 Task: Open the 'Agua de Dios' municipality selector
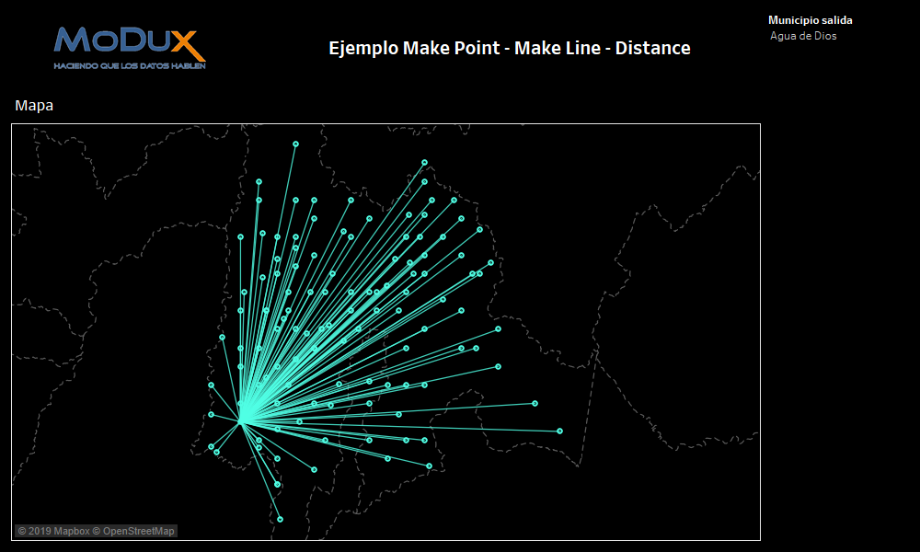[x=803, y=36]
